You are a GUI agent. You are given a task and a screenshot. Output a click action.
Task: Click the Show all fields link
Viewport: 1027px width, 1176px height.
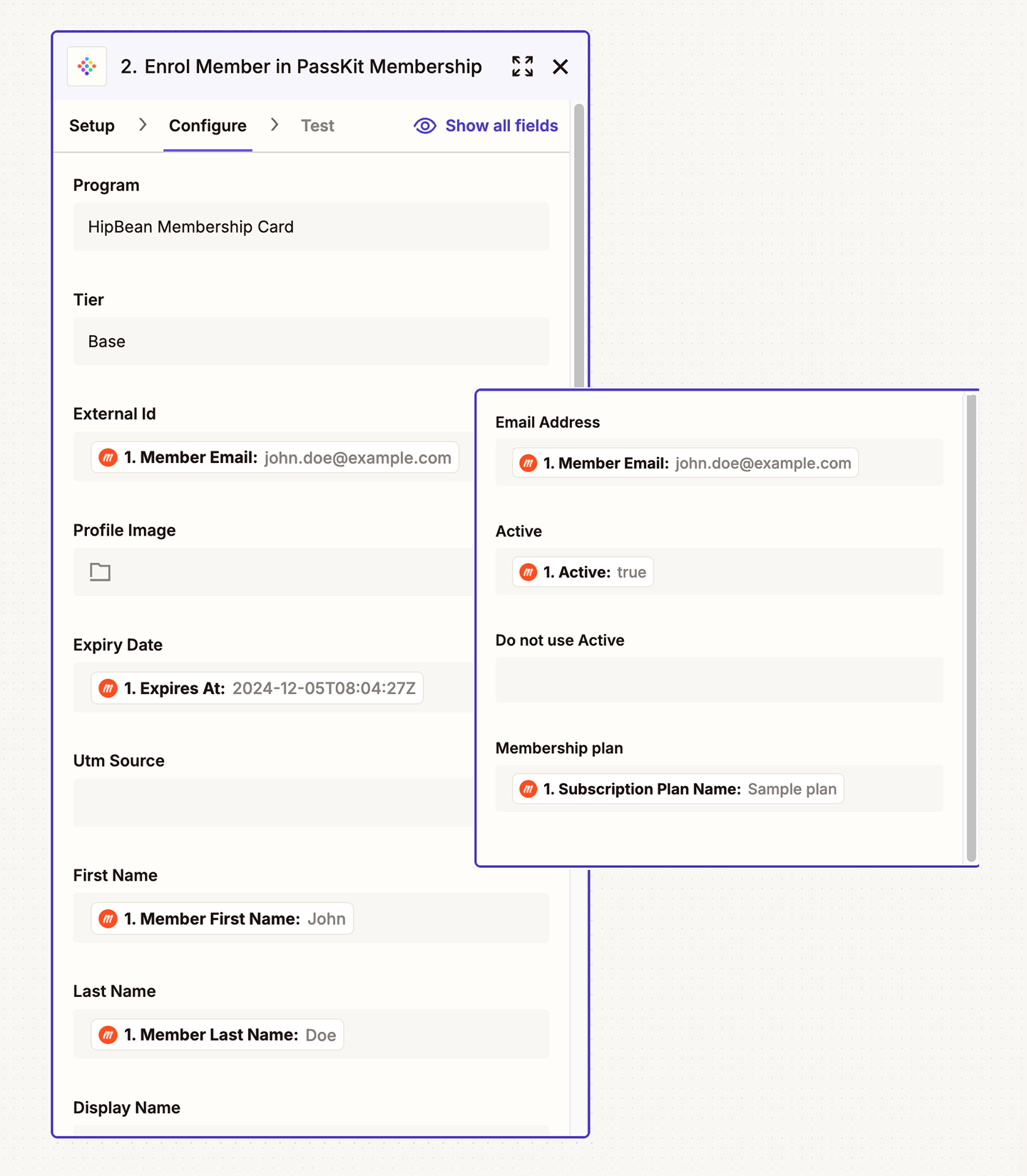[501, 126]
